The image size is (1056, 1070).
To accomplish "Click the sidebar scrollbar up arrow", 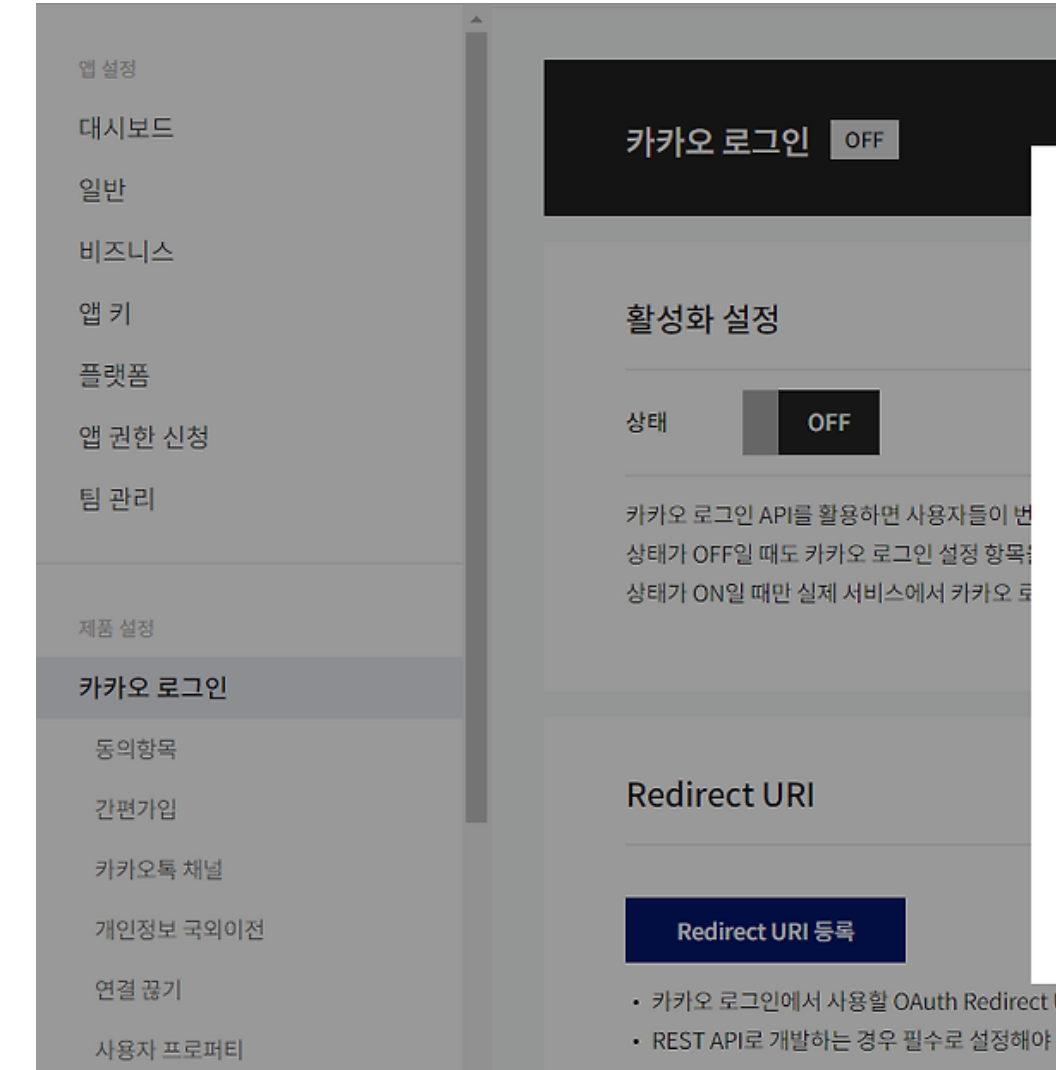I will coord(476,20).
